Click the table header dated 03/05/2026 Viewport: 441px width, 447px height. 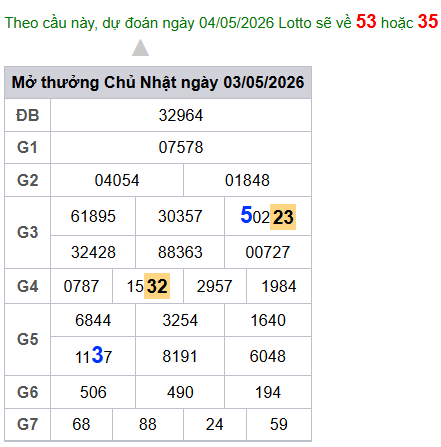(x=158, y=82)
